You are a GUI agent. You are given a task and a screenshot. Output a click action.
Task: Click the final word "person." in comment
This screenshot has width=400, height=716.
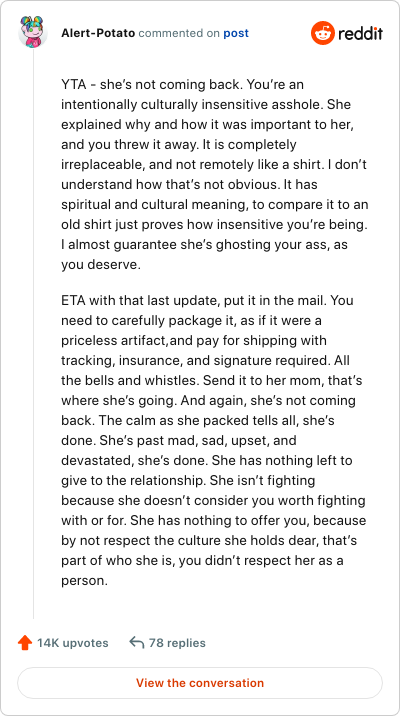pyautogui.click(x=84, y=581)
